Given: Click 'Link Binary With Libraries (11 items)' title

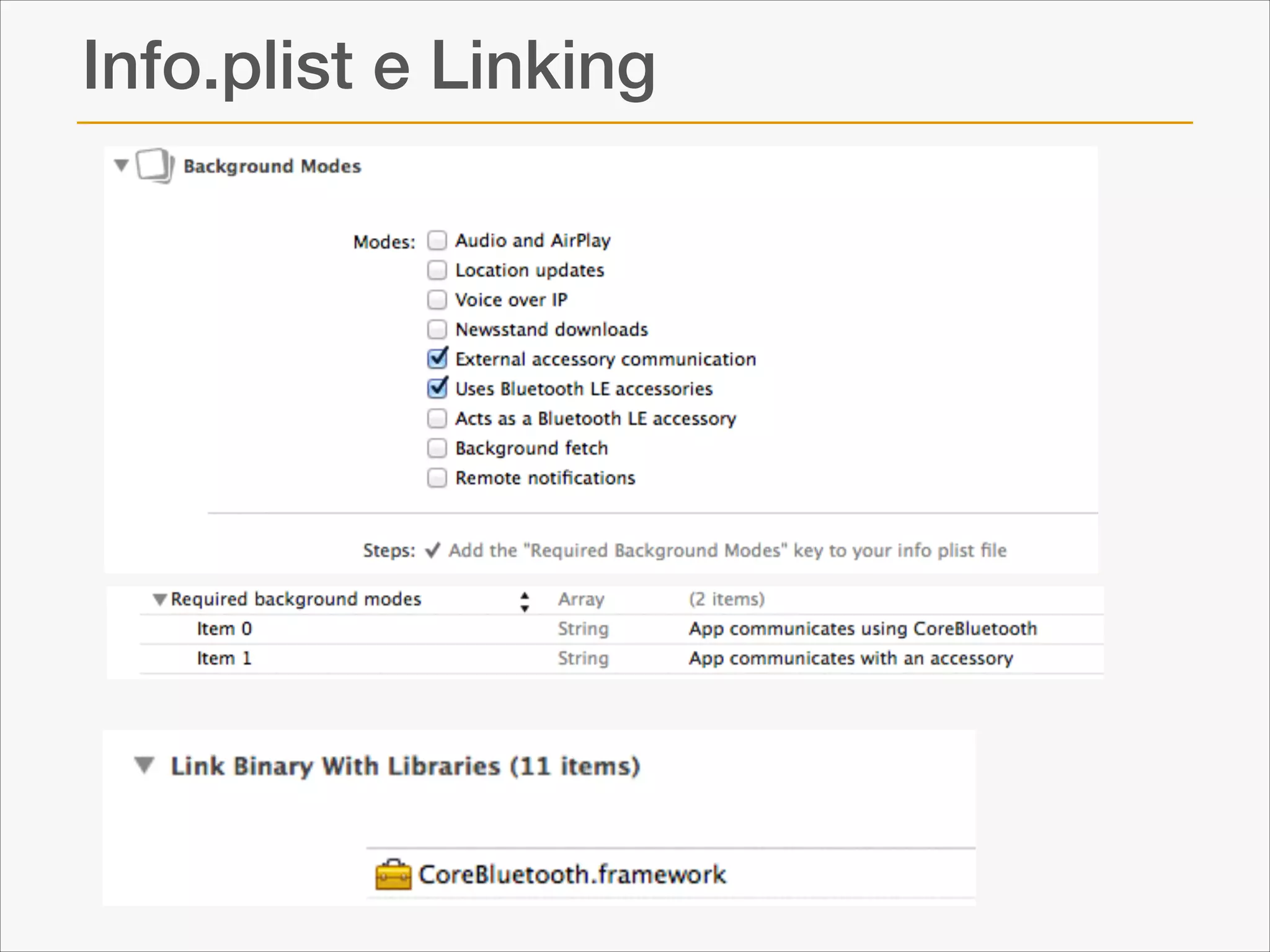Looking at the screenshot, I should [406, 767].
